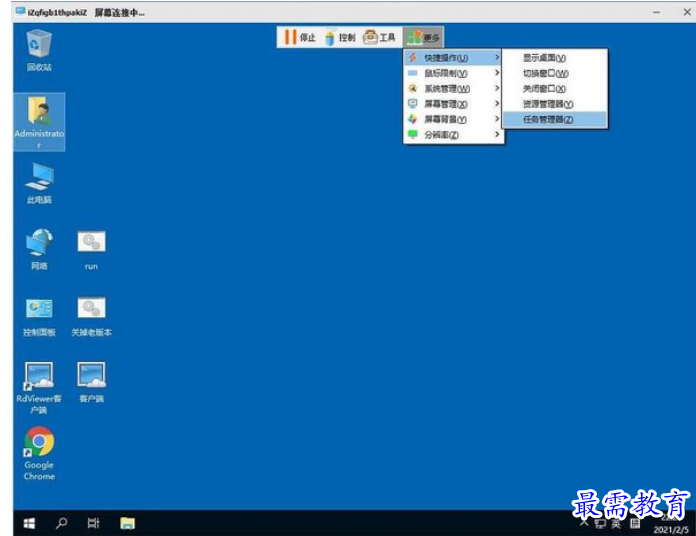
Task: Select the Google Chrome shortcut icon
Action: click(x=39, y=453)
